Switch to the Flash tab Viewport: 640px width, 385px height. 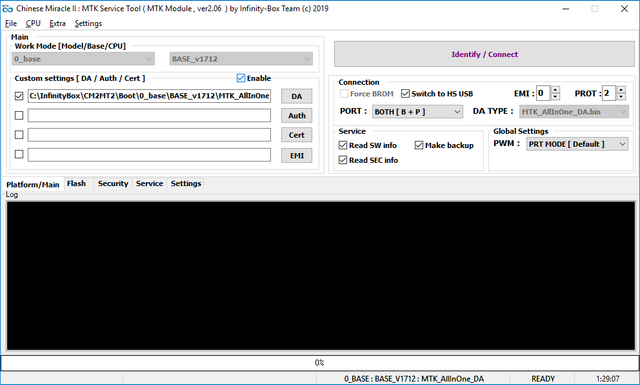76,184
